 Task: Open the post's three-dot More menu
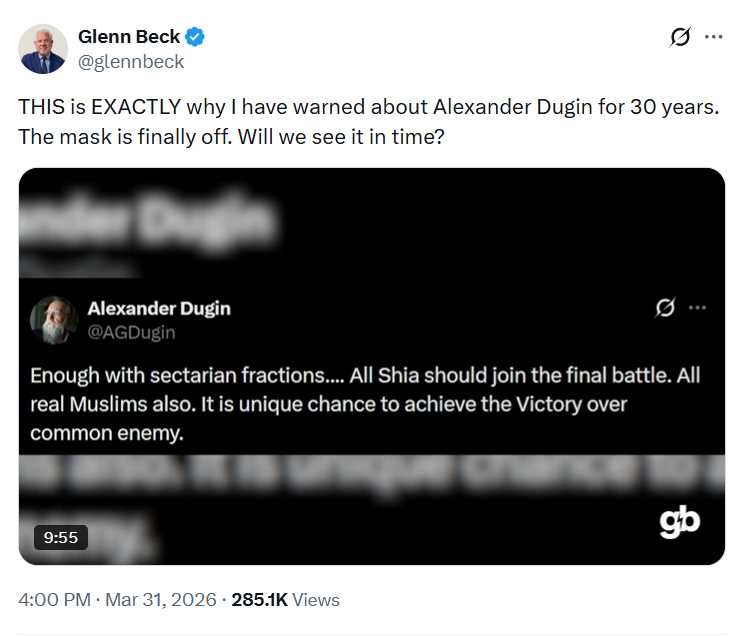713,37
